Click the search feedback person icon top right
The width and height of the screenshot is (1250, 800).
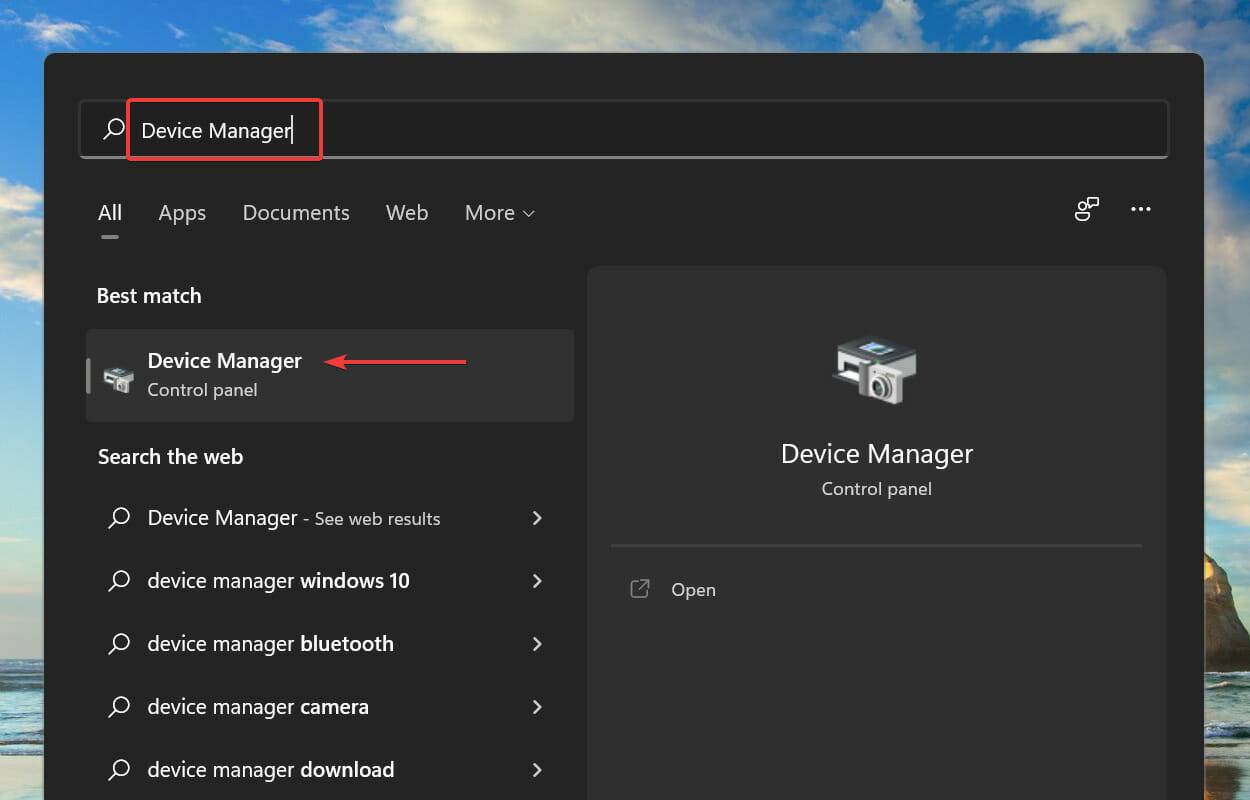pyautogui.click(x=1087, y=209)
